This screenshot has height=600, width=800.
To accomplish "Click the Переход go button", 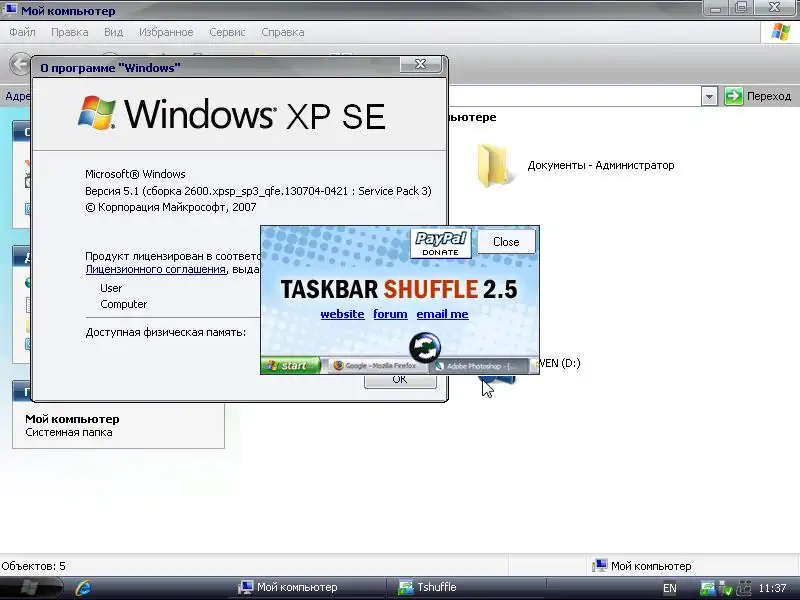I will click(x=758, y=96).
